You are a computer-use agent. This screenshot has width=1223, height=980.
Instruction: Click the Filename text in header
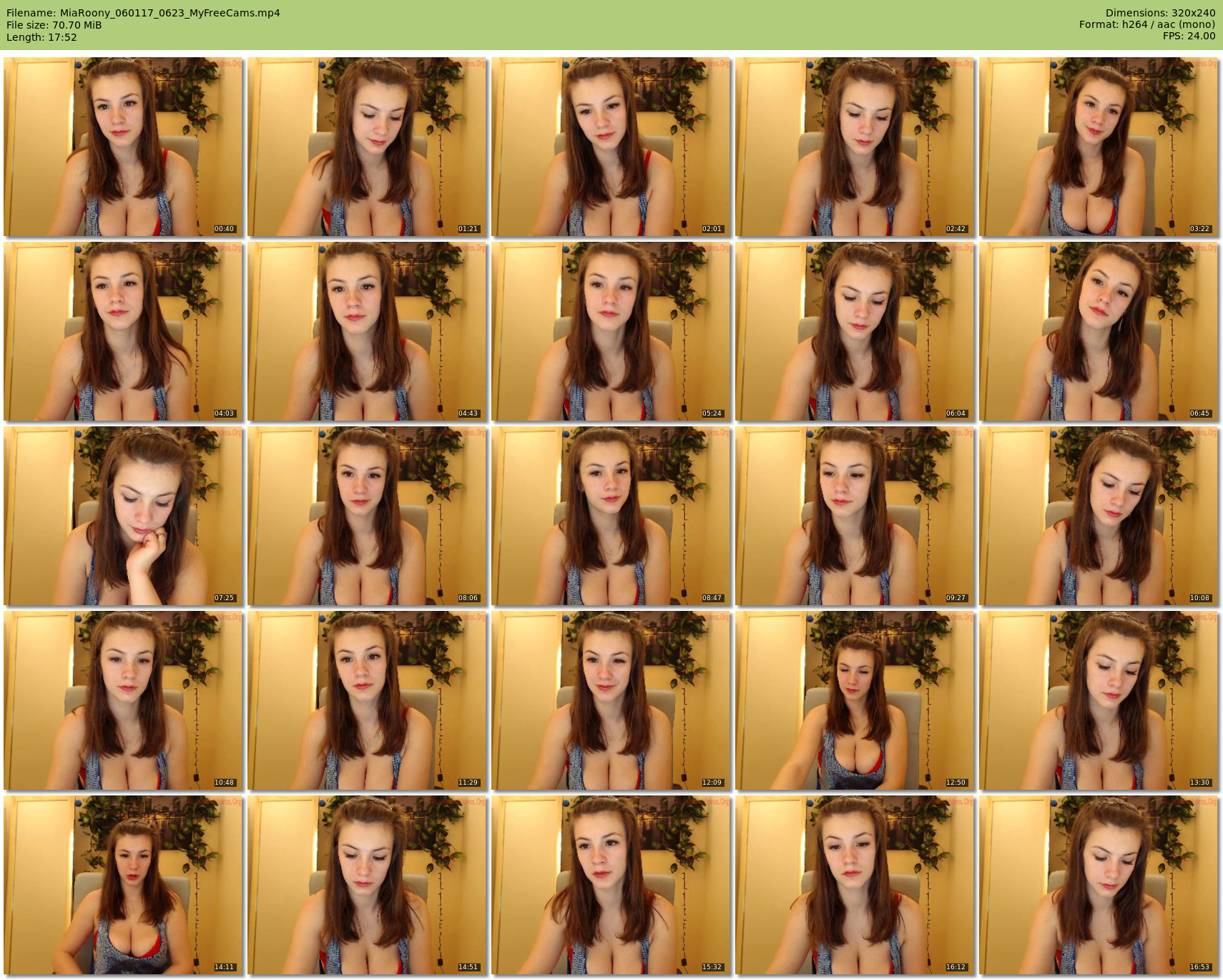point(143,13)
